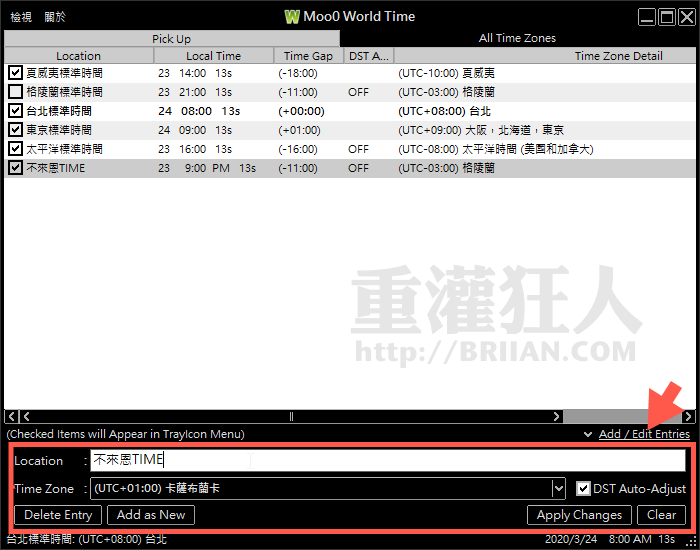Click the Time Gap column header
The image size is (700, 550).
308,56
